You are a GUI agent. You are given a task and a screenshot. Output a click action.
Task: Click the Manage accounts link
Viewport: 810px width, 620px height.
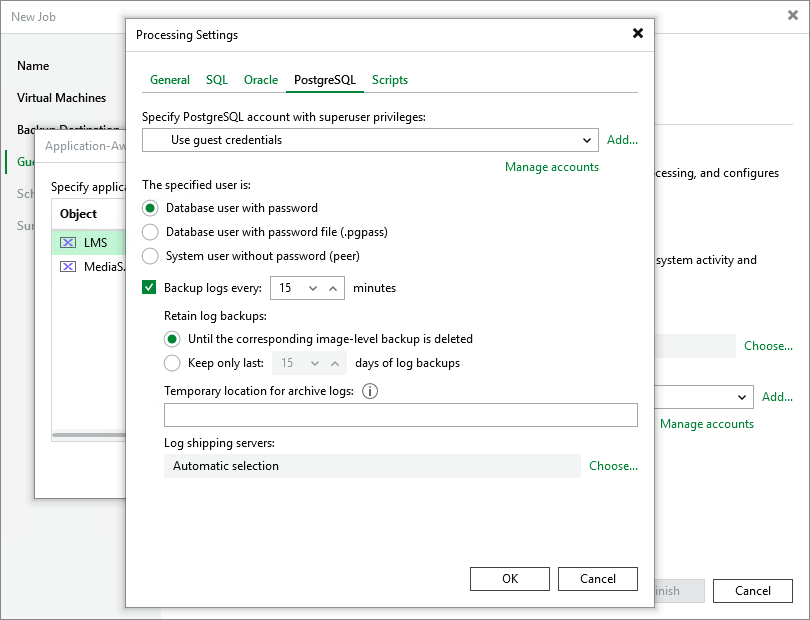tap(552, 167)
